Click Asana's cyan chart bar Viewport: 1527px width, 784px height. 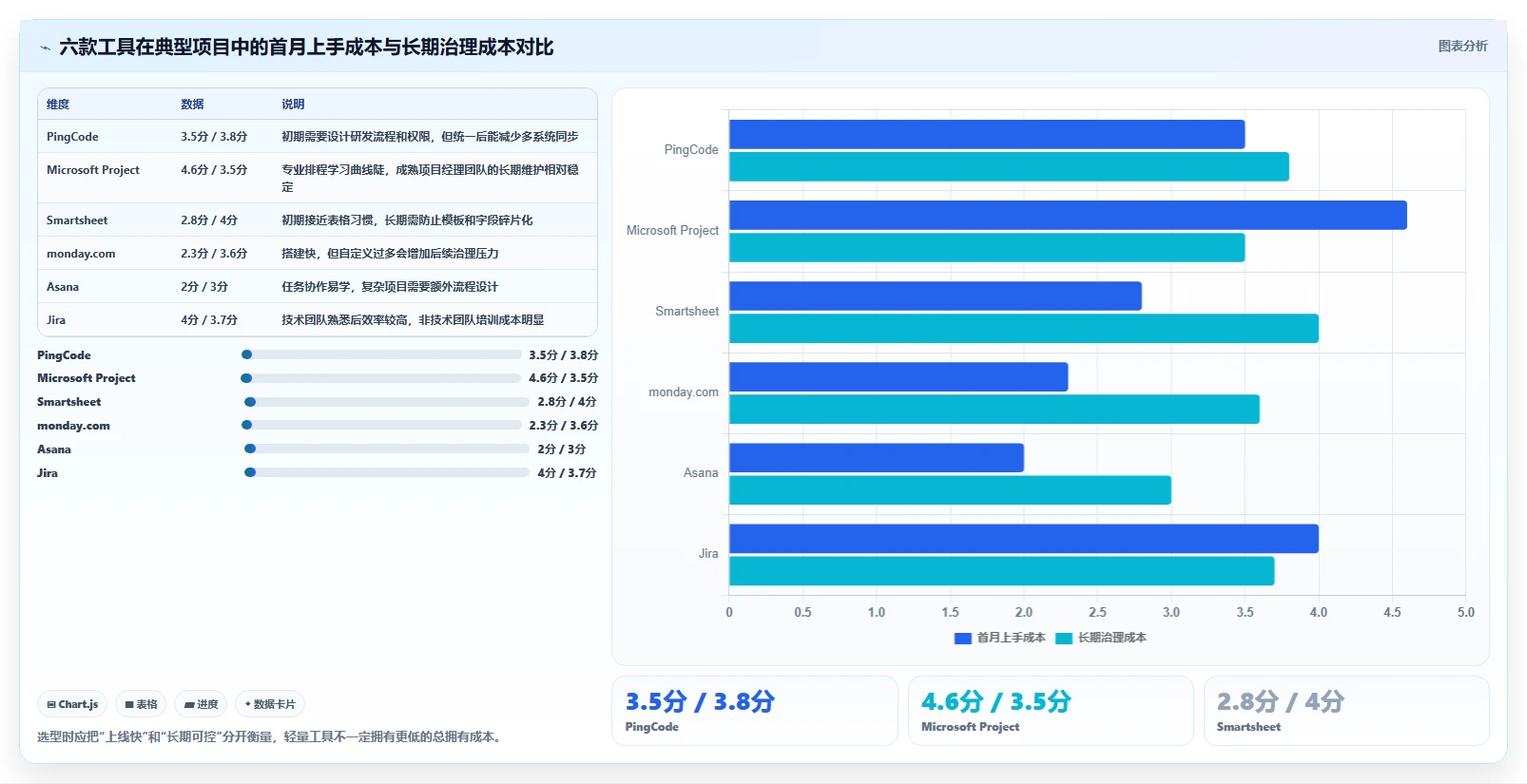point(950,489)
